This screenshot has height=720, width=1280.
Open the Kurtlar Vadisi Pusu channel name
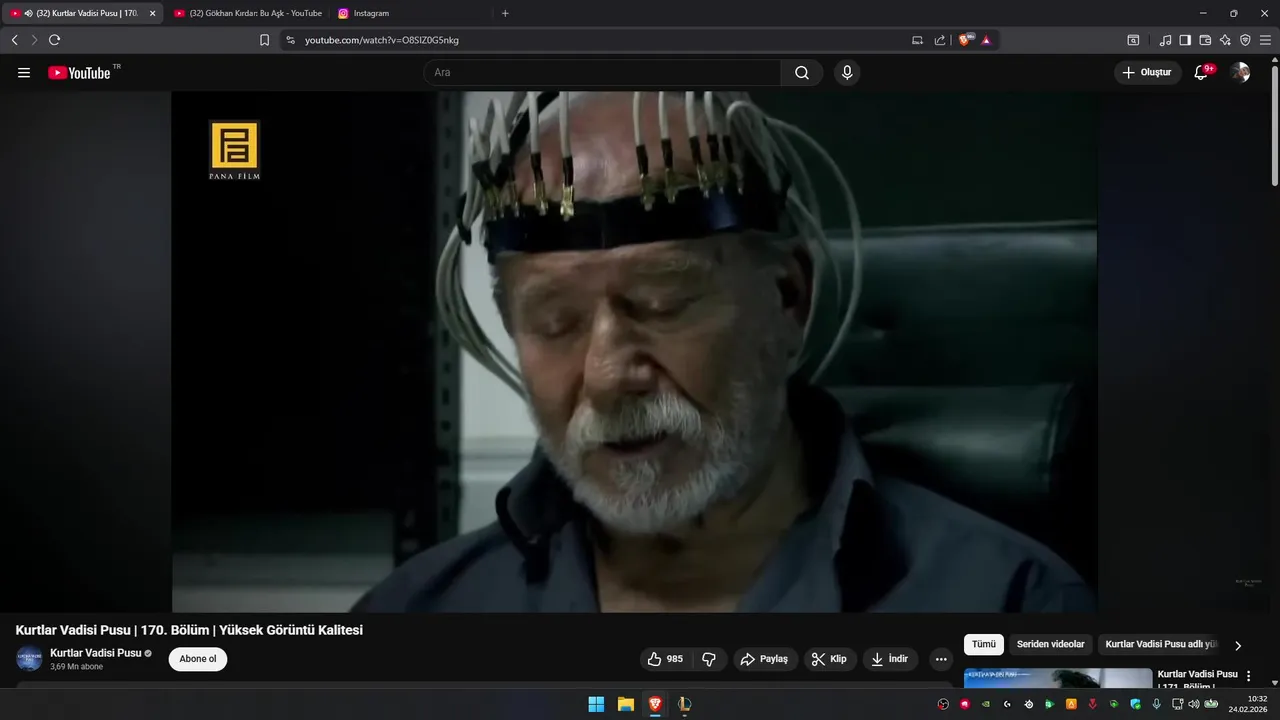(96, 653)
